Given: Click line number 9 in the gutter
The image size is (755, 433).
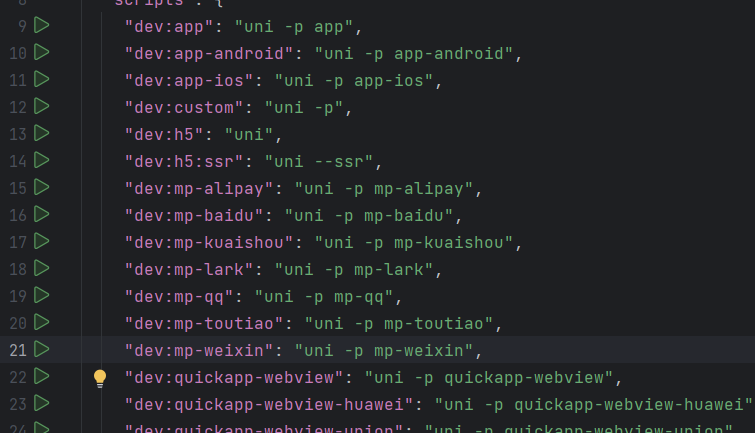Looking at the screenshot, I should (22, 26).
